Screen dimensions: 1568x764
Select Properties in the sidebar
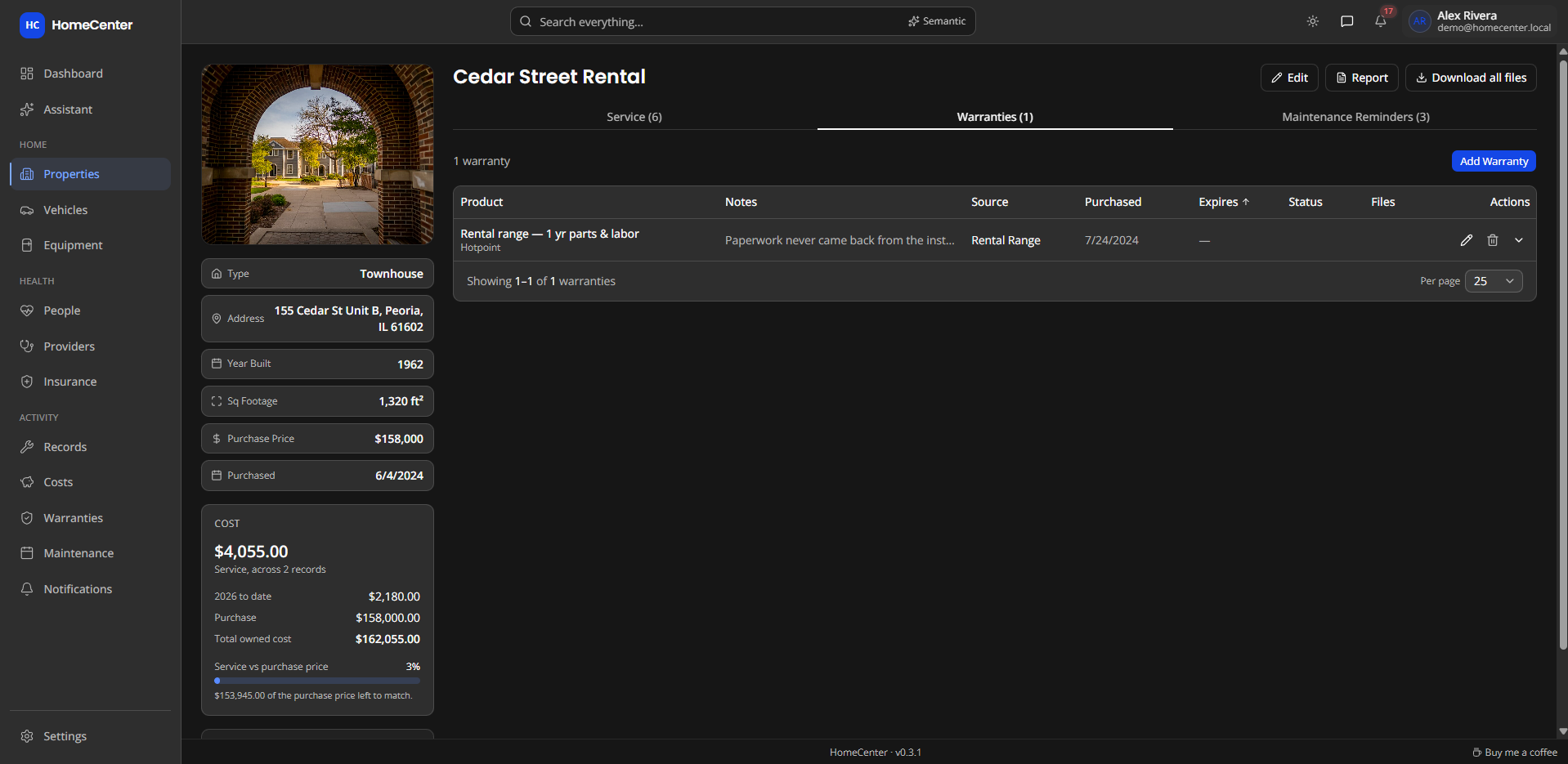90,174
